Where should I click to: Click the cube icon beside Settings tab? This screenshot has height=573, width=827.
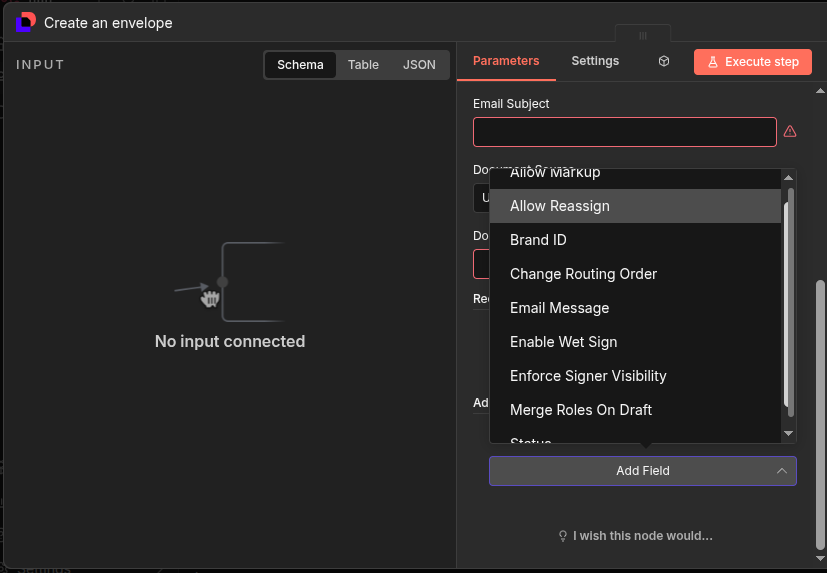(663, 61)
